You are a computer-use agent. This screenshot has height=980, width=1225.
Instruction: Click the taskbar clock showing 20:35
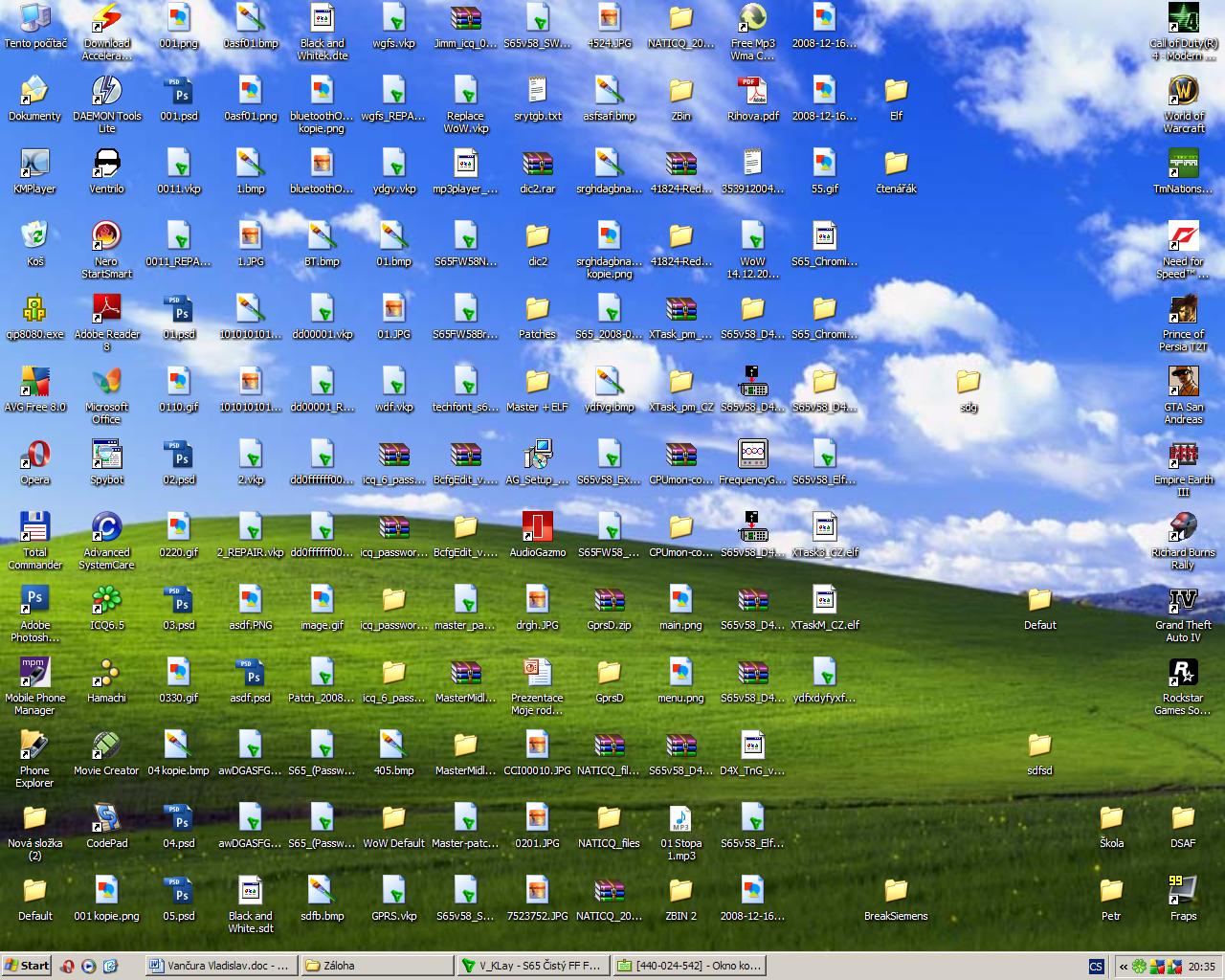1202,967
